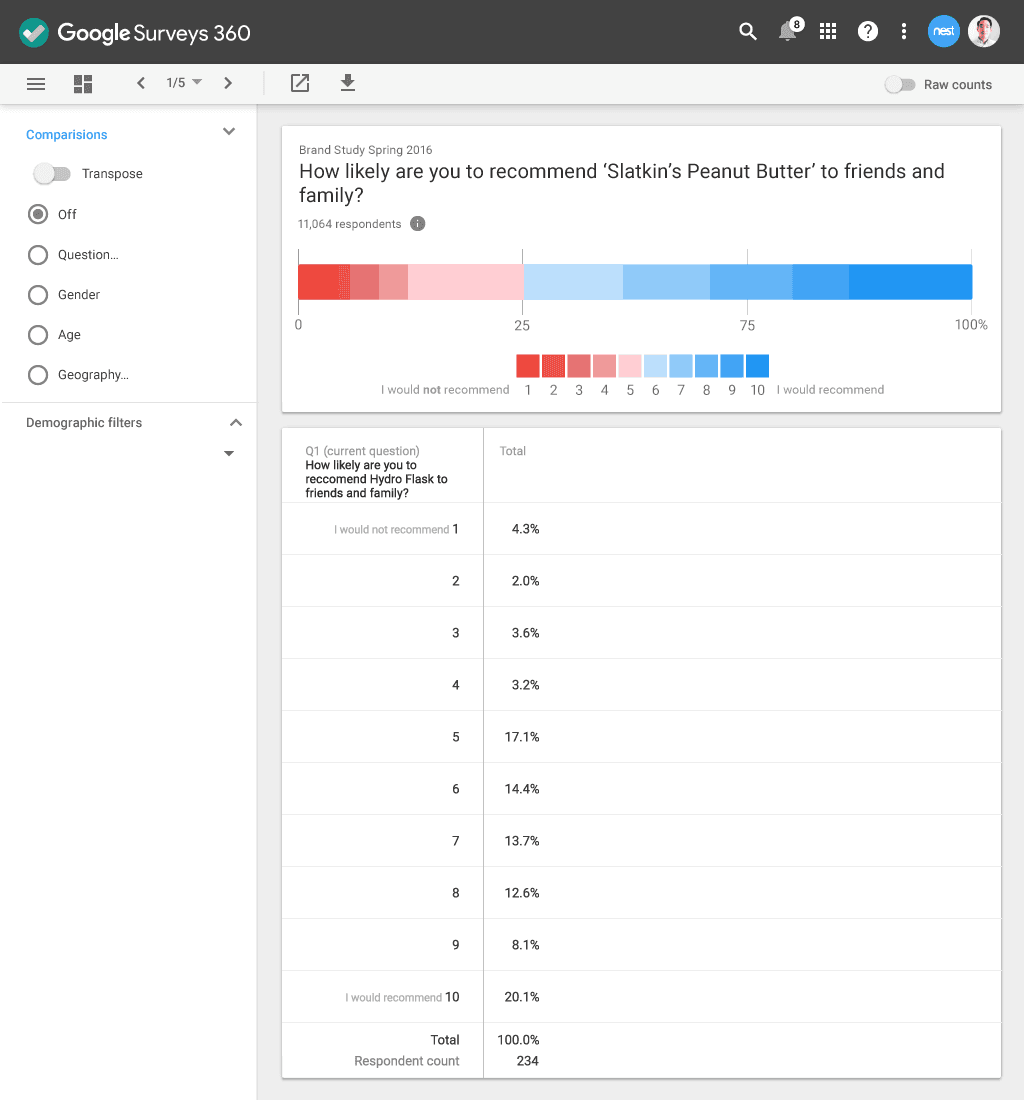Screen dimensions: 1024x1100
Task: Open the share/export survey icon
Action: [x=299, y=84]
